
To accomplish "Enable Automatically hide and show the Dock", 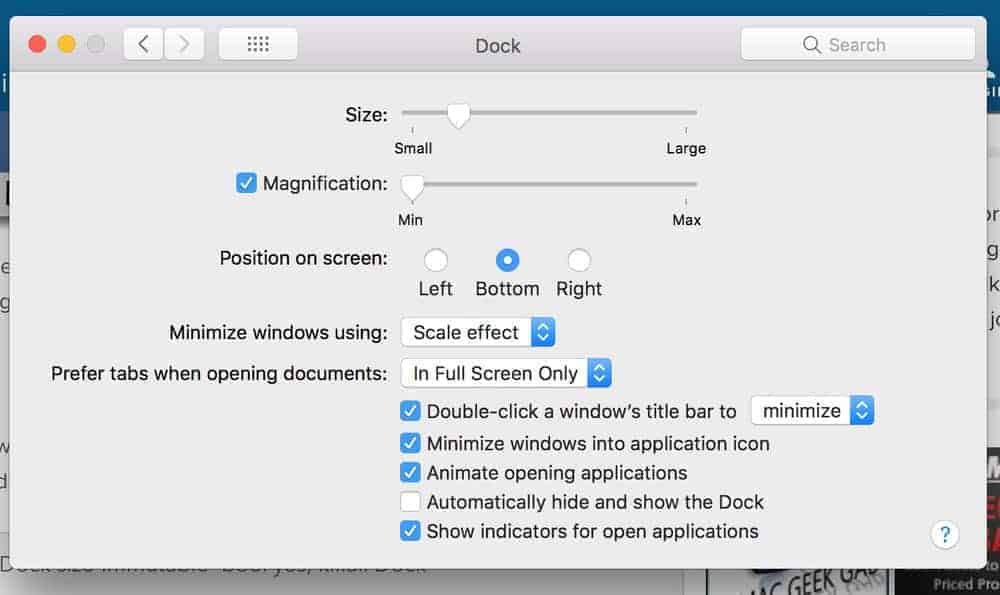I will pos(410,502).
